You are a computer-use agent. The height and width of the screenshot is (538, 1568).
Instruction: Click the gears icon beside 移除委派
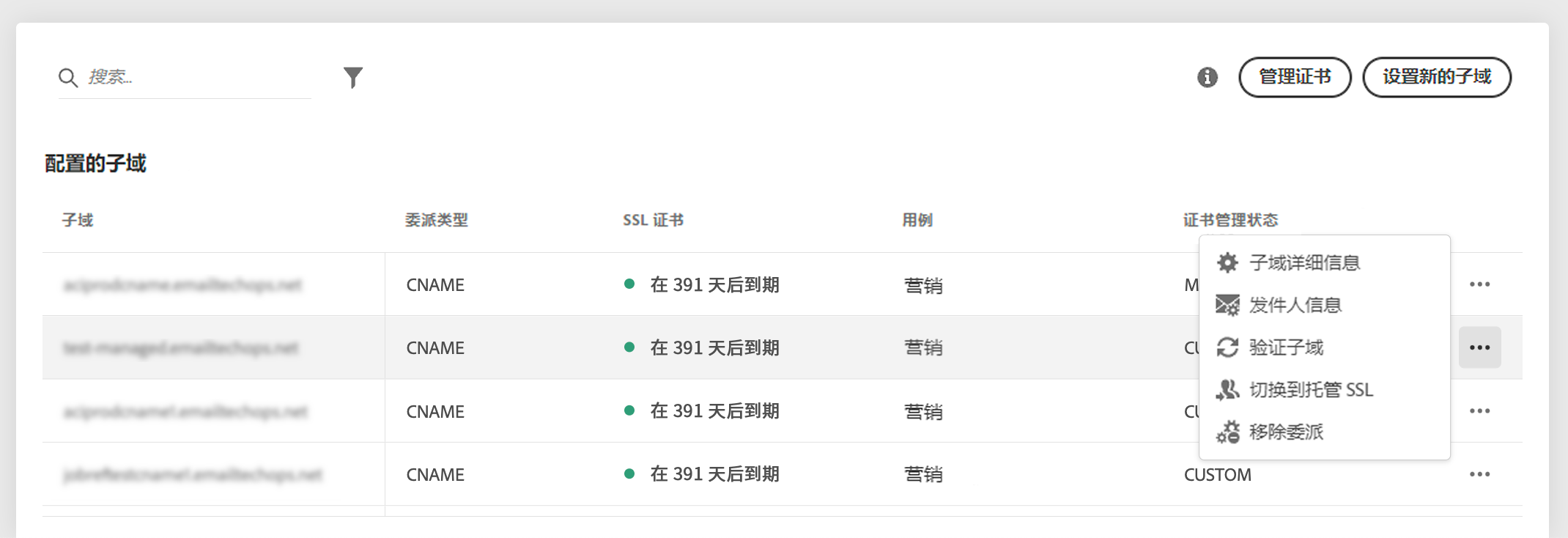pos(1227,432)
